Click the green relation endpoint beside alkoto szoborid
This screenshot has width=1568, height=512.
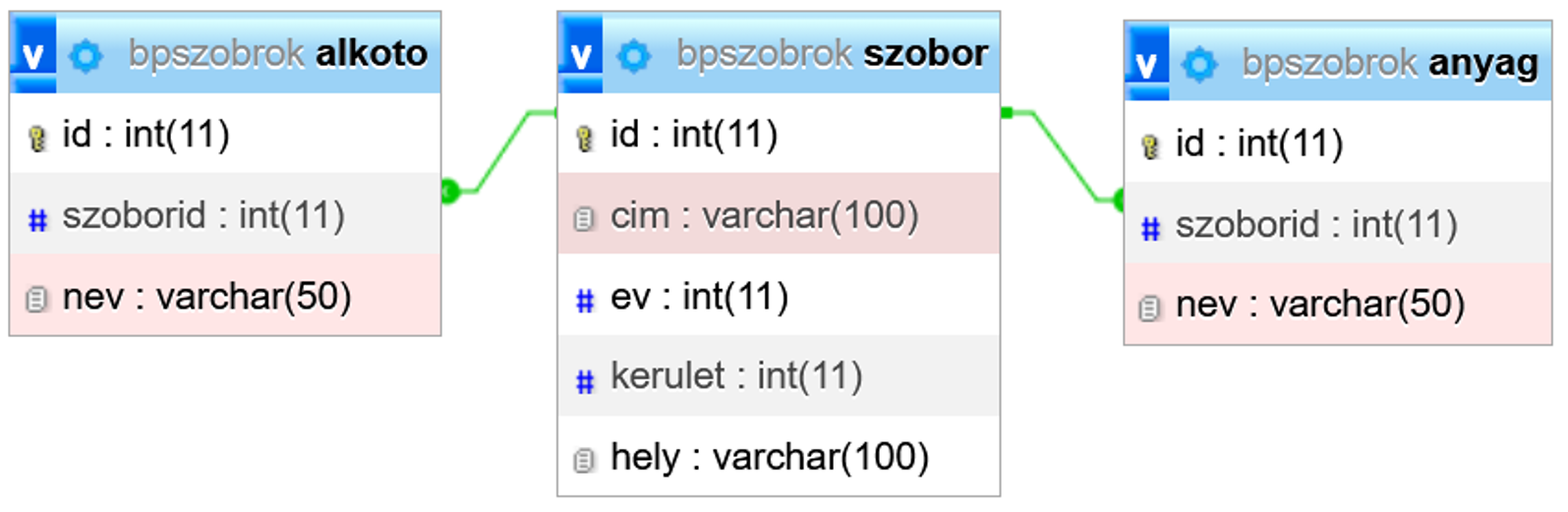click(x=450, y=191)
